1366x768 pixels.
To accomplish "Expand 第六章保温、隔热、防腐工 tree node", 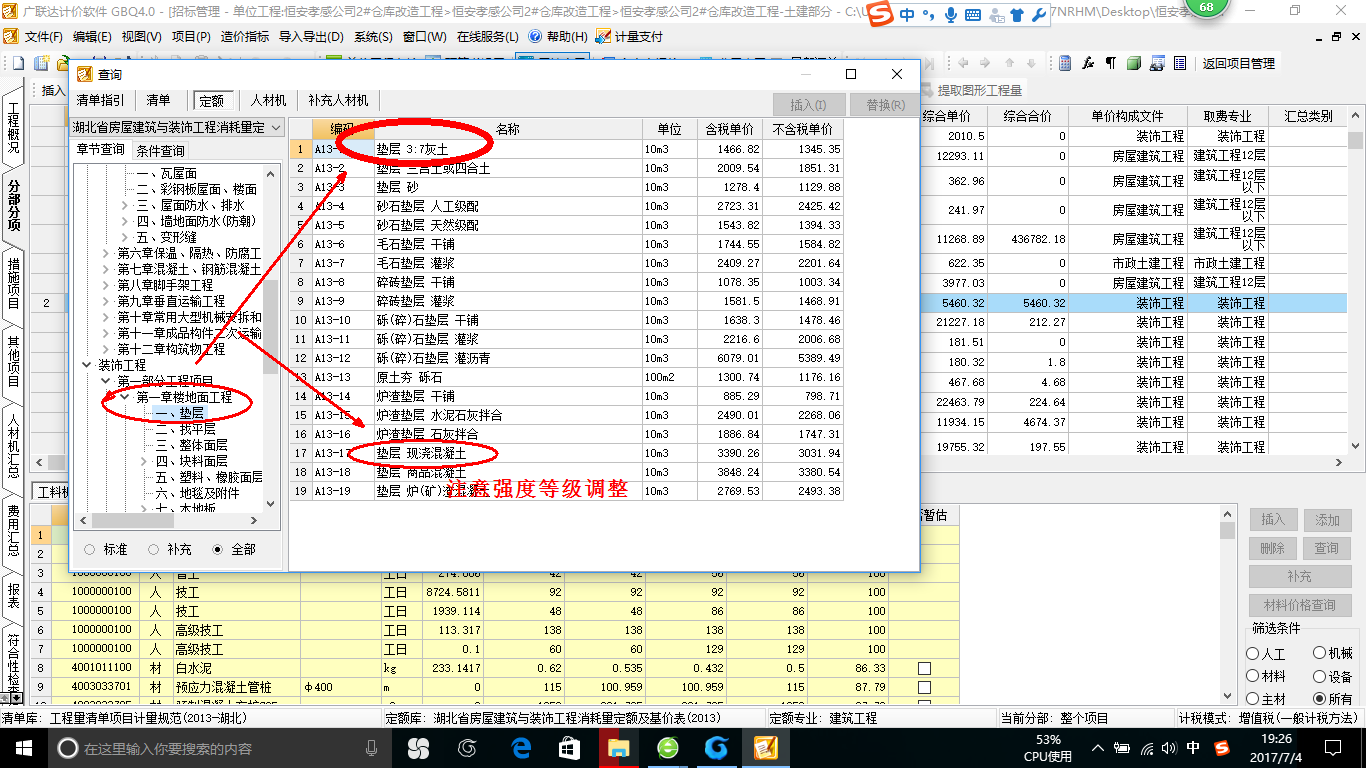I will (x=106, y=253).
